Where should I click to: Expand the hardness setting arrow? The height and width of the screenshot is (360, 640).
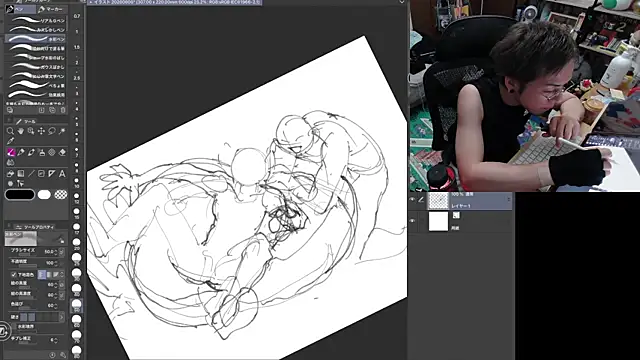[x=62, y=317]
